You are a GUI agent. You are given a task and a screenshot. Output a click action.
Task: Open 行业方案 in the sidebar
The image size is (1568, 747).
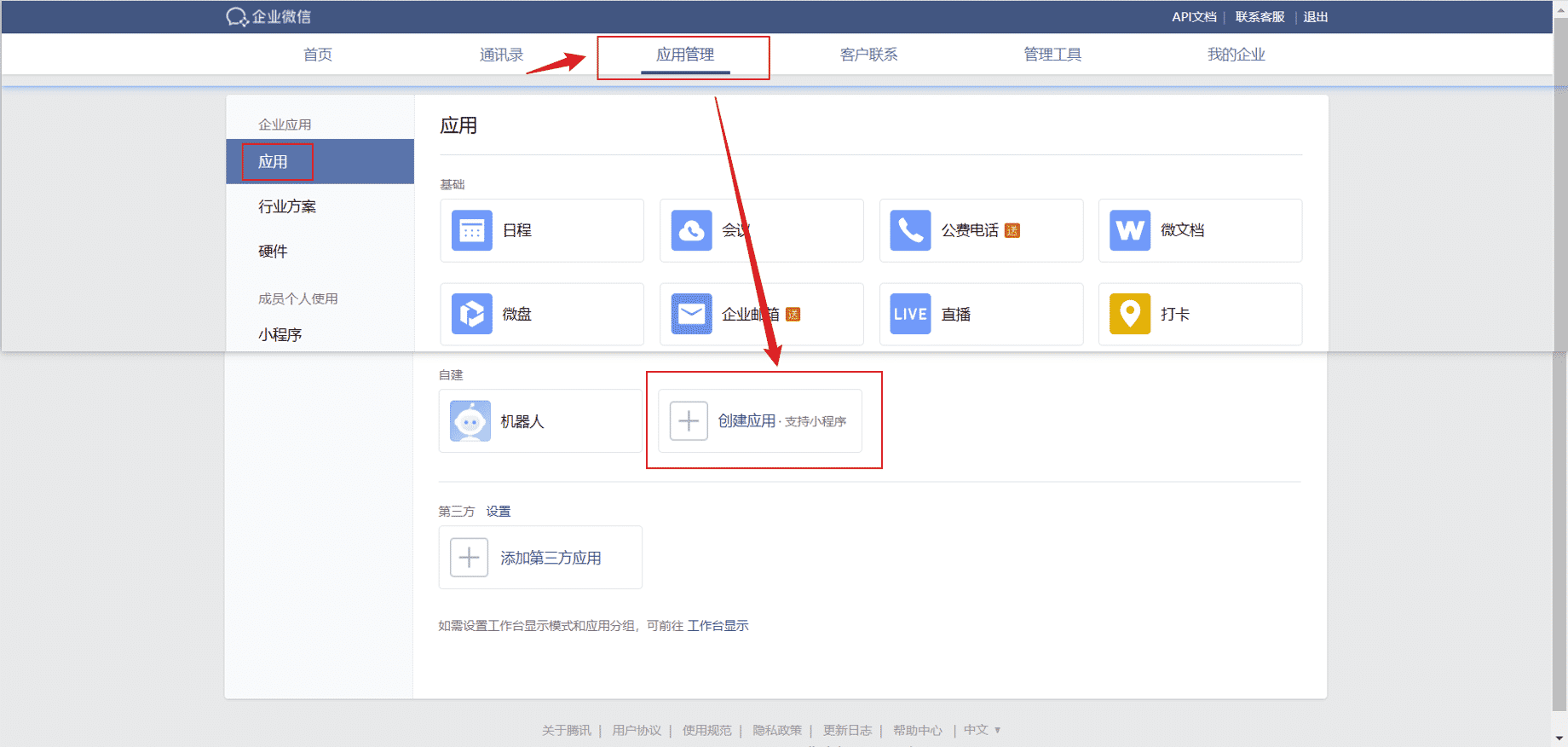[x=287, y=206]
